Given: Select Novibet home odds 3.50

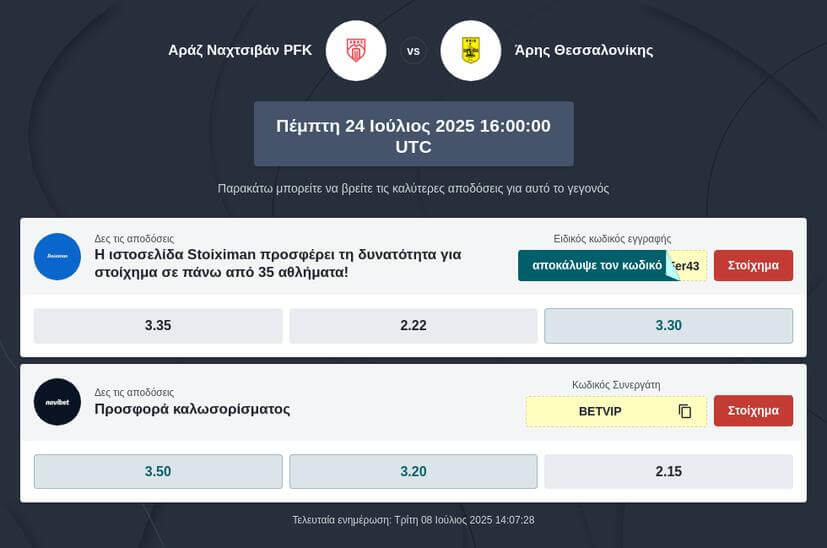Looking at the screenshot, I should [158, 472].
